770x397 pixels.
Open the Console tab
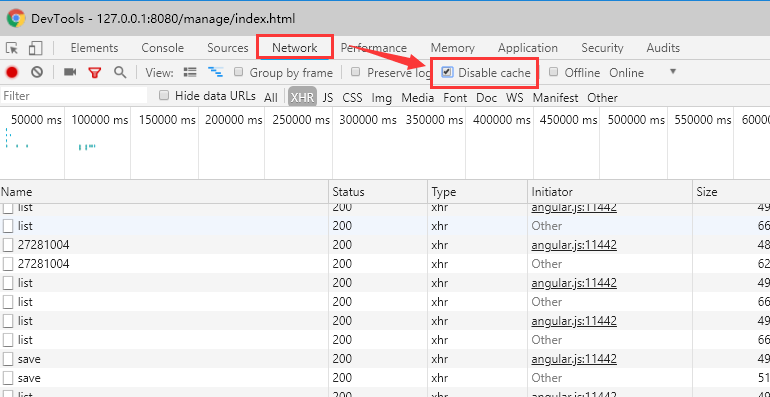[x=163, y=48]
